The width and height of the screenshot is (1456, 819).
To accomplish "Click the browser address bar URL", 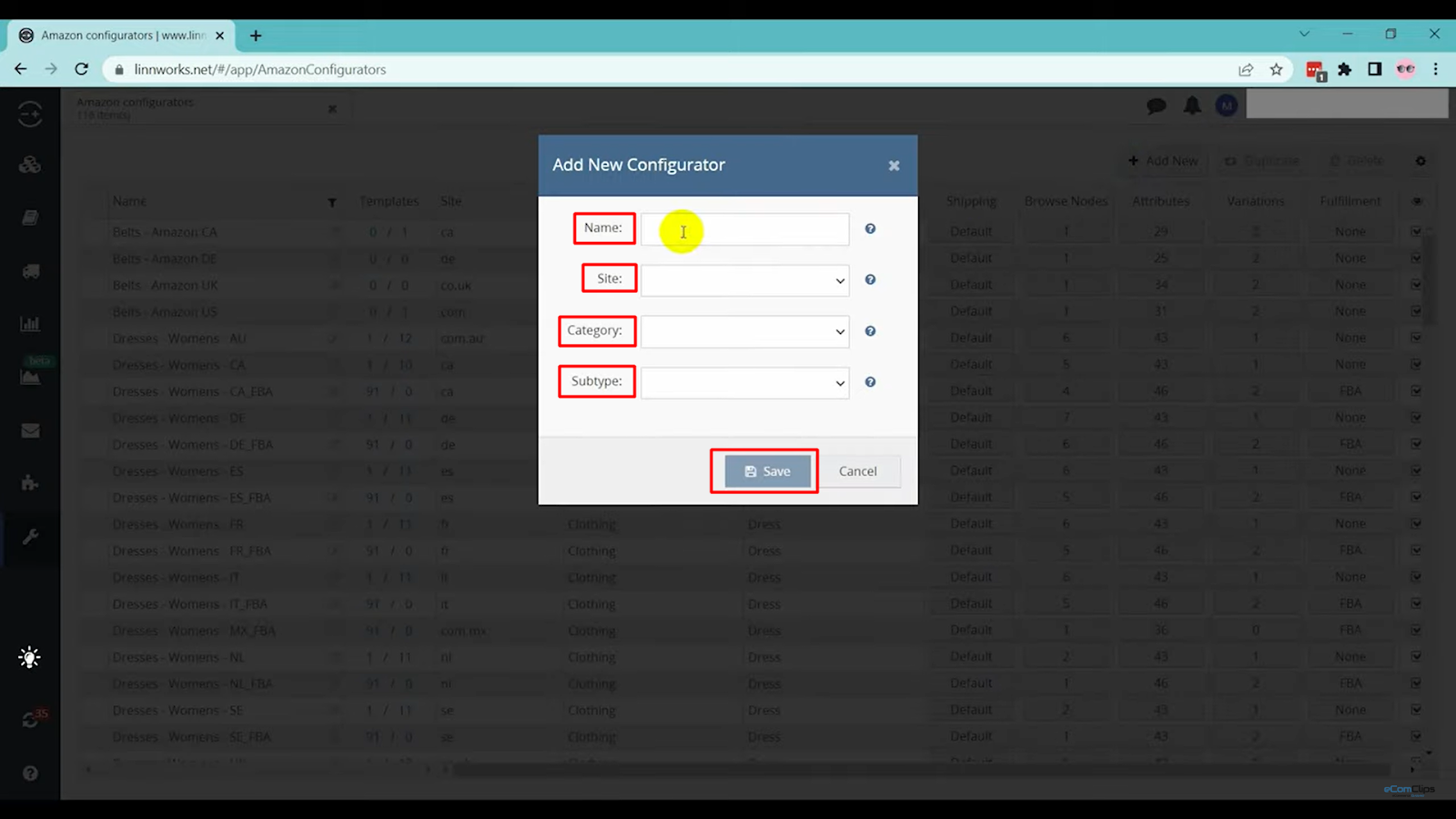I will (260, 69).
